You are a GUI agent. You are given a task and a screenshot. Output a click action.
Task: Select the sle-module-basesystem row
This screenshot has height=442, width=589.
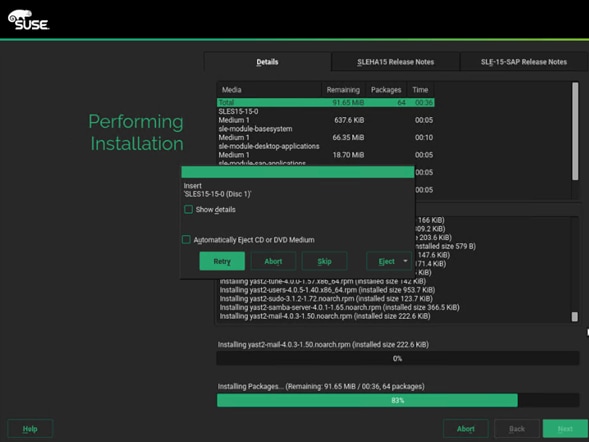(326, 129)
